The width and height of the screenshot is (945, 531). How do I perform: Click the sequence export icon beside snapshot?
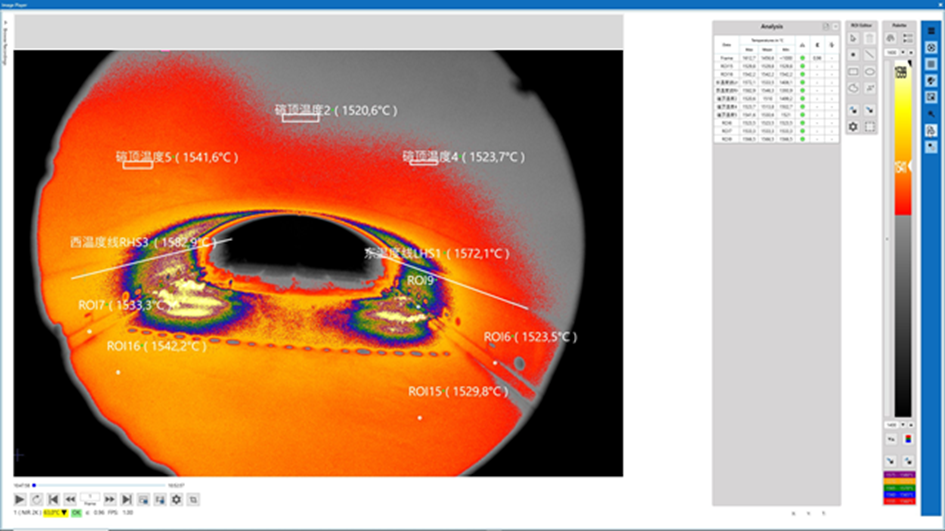pyautogui.click(x=160, y=499)
